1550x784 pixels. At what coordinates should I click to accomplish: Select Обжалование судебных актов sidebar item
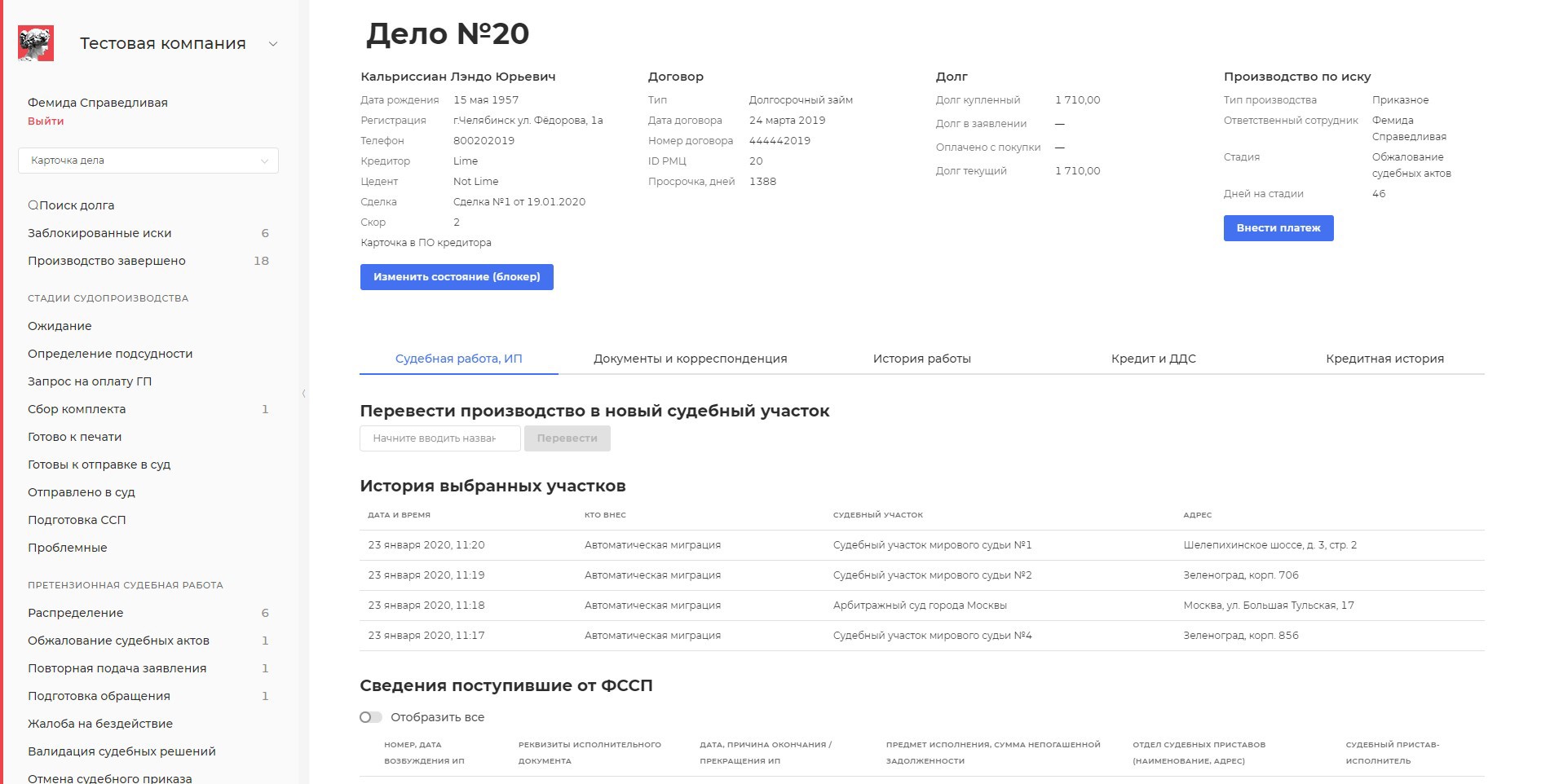(x=118, y=641)
